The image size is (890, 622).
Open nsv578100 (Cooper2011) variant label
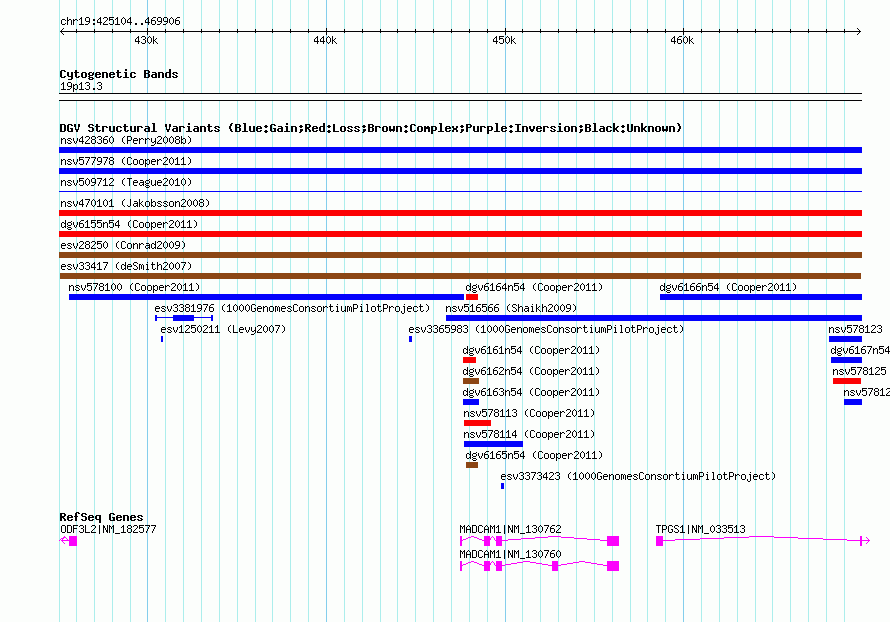pos(134,287)
